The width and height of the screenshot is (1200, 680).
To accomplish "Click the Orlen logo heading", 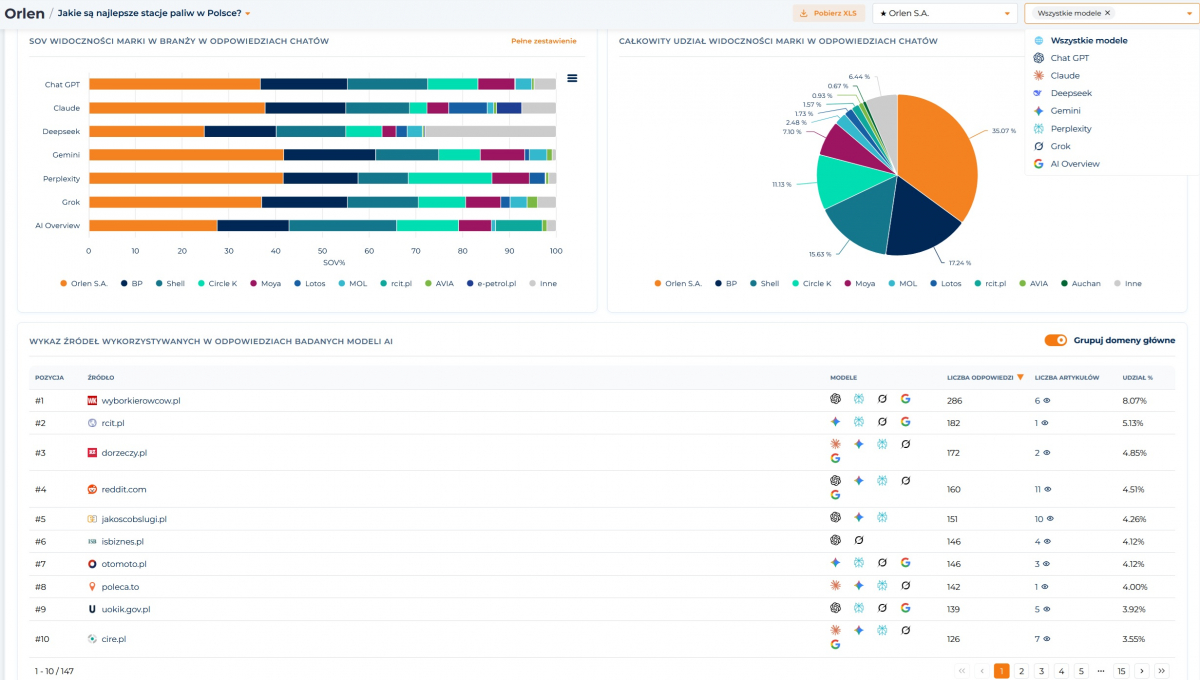I will pos(24,13).
